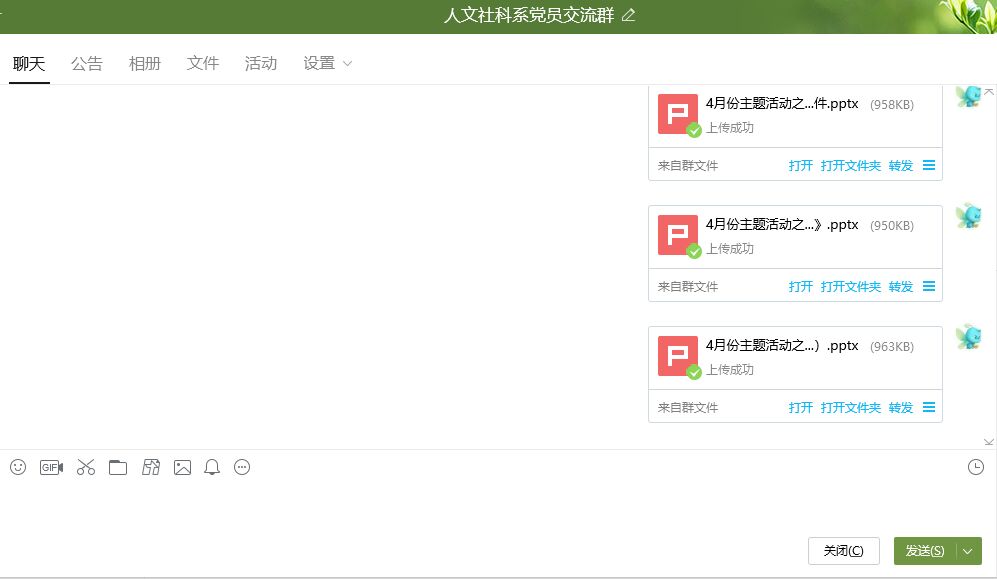Image resolution: width=997 pixels, height=579 pixels.
Task: Click the 950KB pptx file icon
Action: point(678,235)
